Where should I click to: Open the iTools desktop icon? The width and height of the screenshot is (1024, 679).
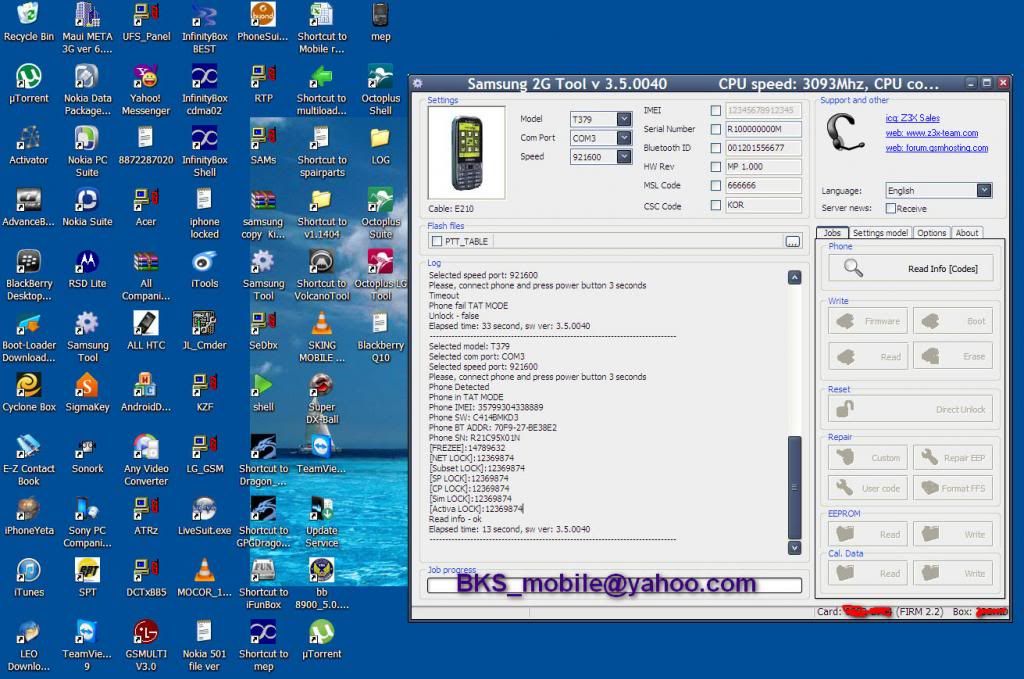click(204, 270)
